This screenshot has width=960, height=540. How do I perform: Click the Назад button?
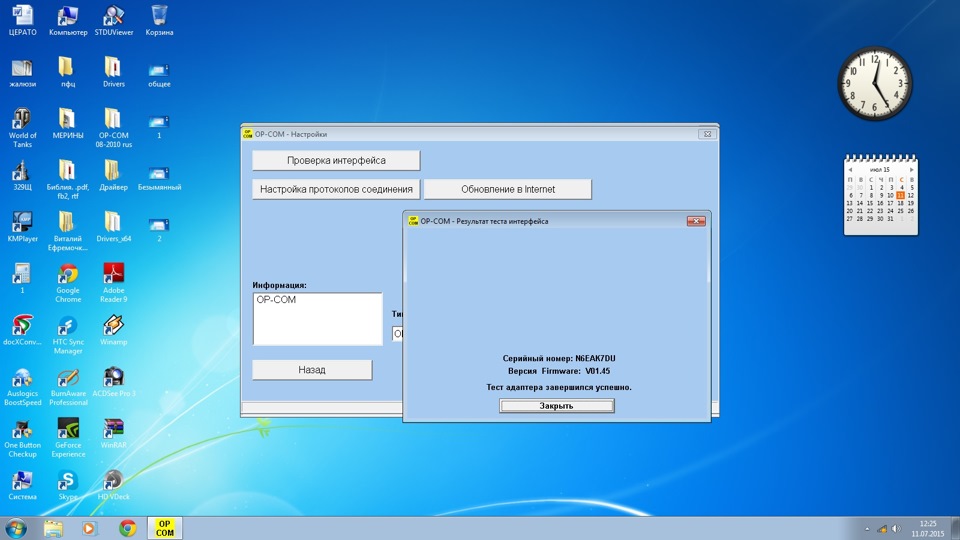(312, 370)
